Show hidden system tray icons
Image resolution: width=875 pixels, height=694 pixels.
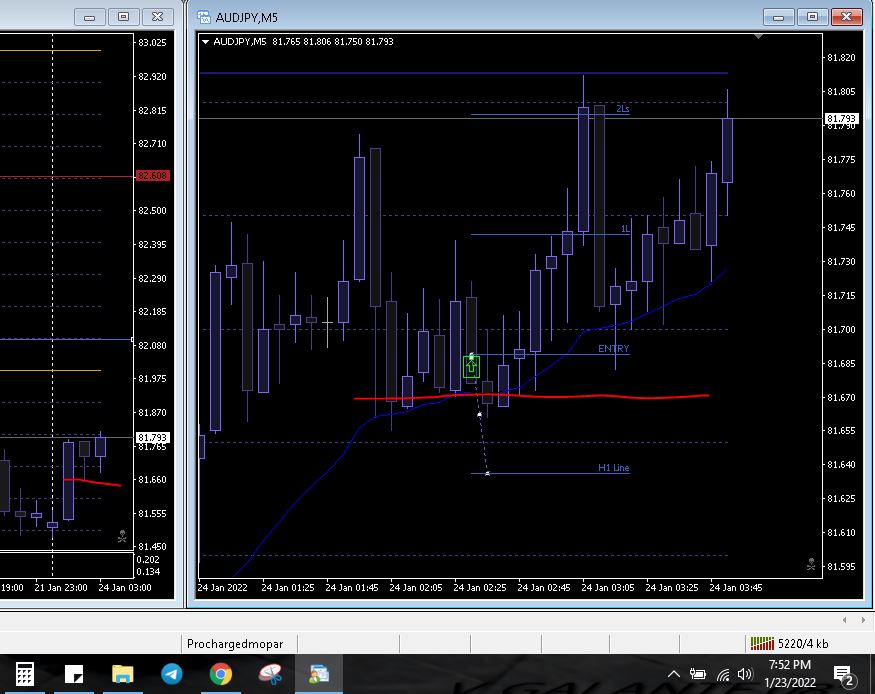pyautogui.click(x=674, y=674)
